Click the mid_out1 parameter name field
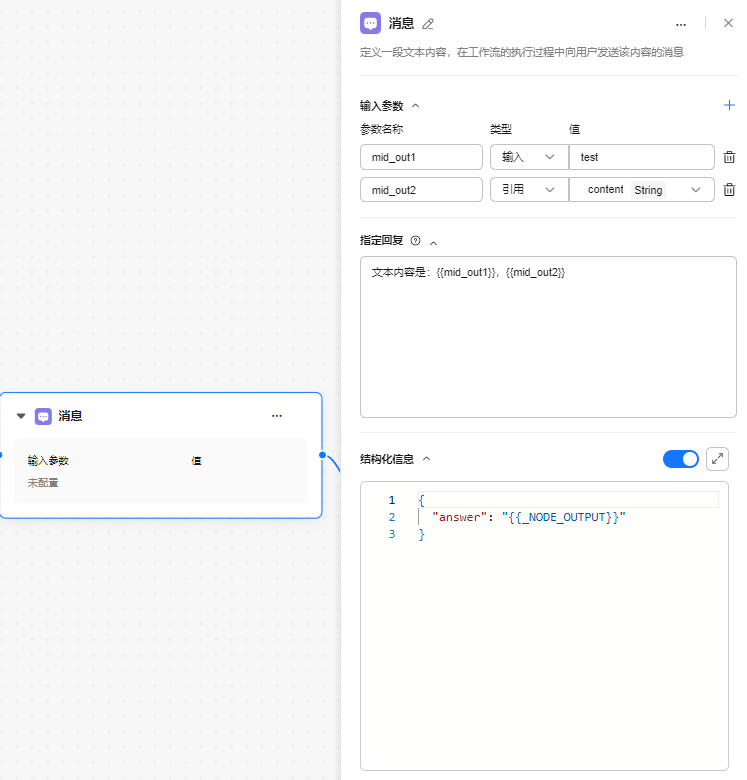747x780 pixels. coord(421,157)
